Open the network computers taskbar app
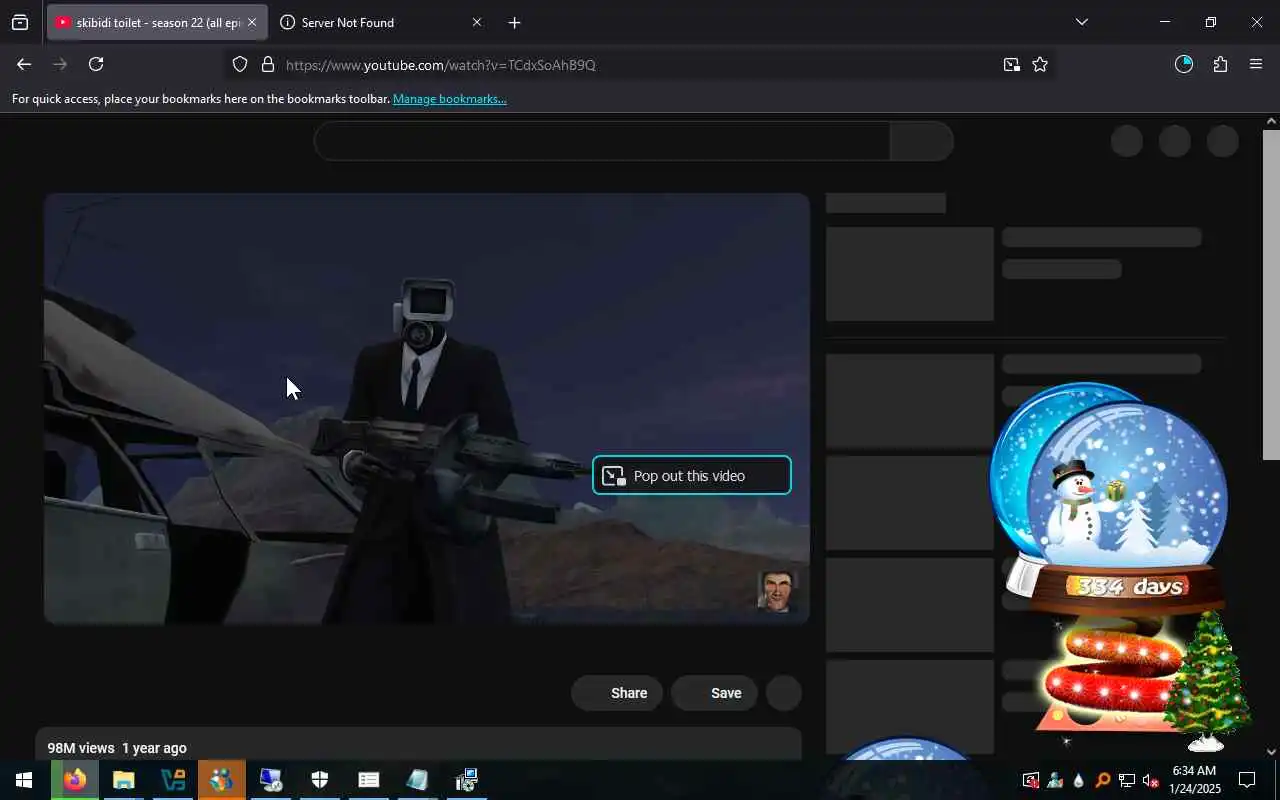Viewport: 1280px width, 800px height. pos(466,780)
